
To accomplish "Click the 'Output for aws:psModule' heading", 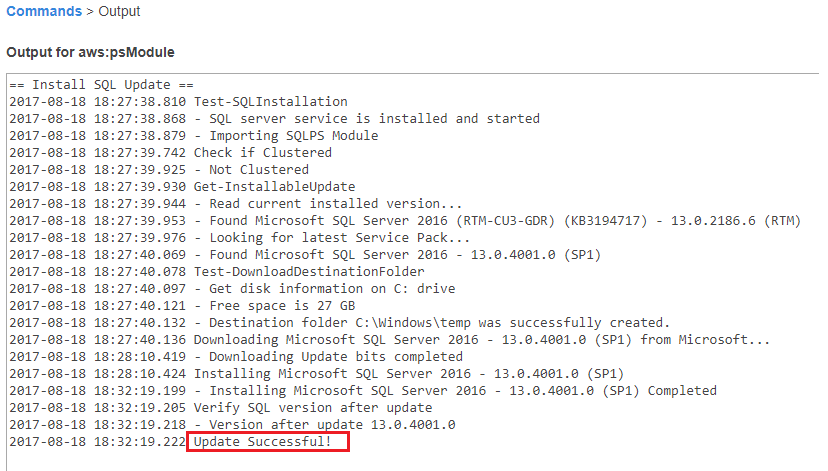I will point(90,52).
